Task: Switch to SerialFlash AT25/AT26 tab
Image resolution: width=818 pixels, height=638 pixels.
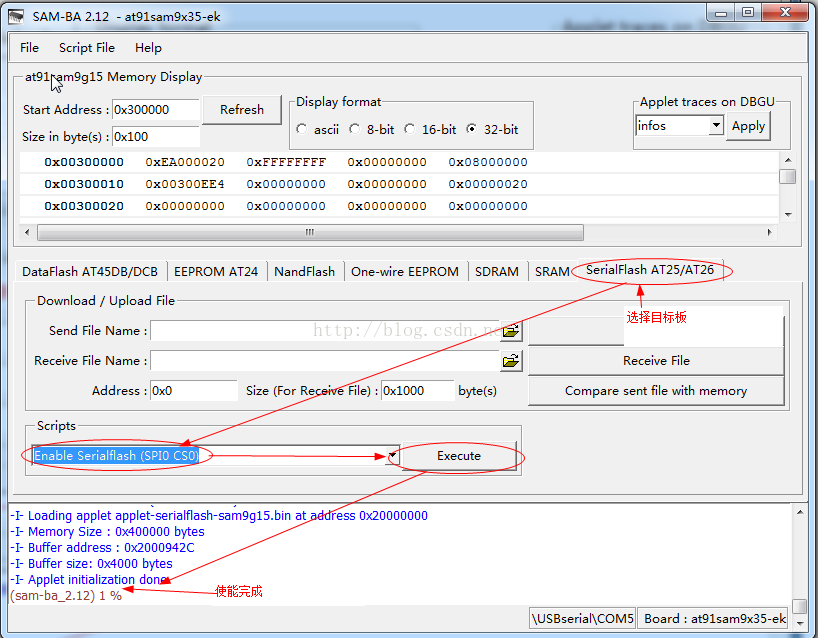Action: tap(650, 270)
